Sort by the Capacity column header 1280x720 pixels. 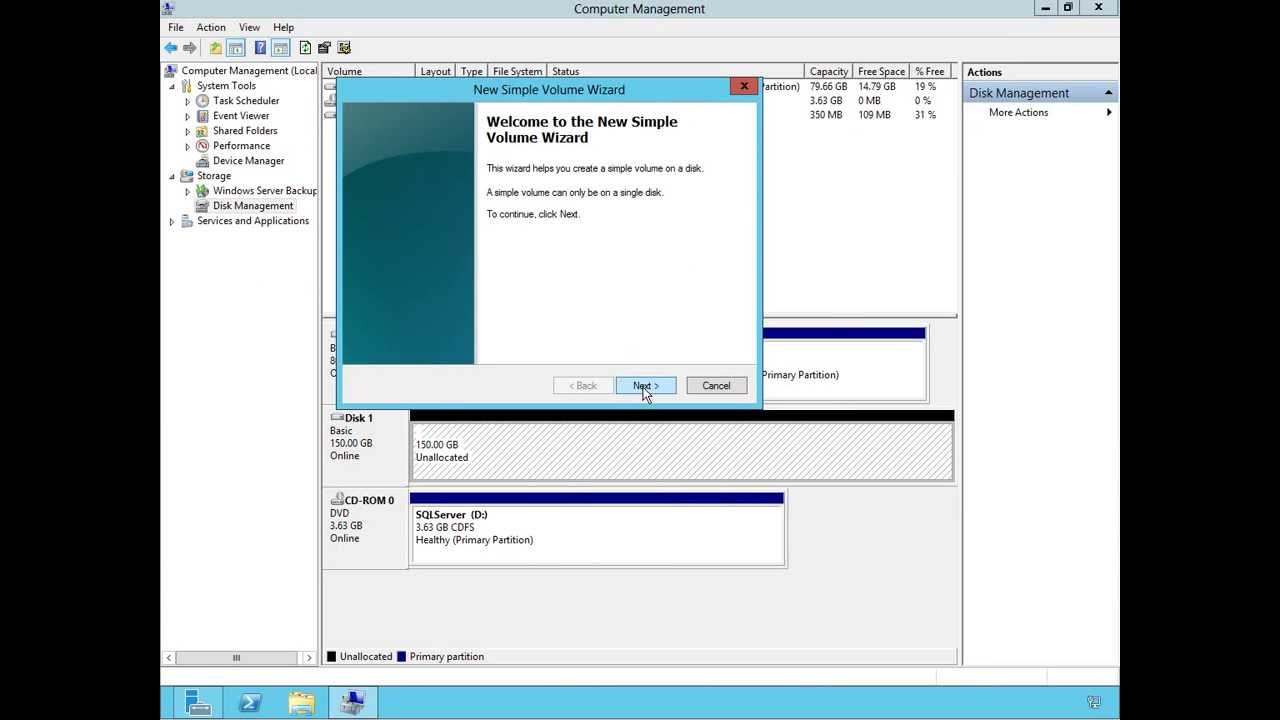pos(829,72)
